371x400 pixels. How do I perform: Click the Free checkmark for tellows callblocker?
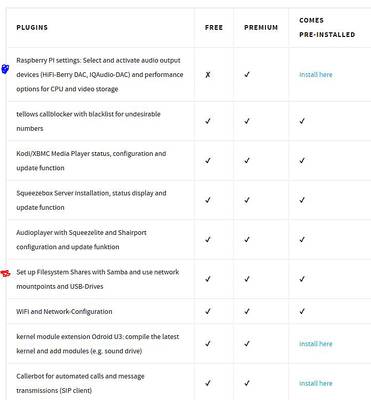point(208,121)
